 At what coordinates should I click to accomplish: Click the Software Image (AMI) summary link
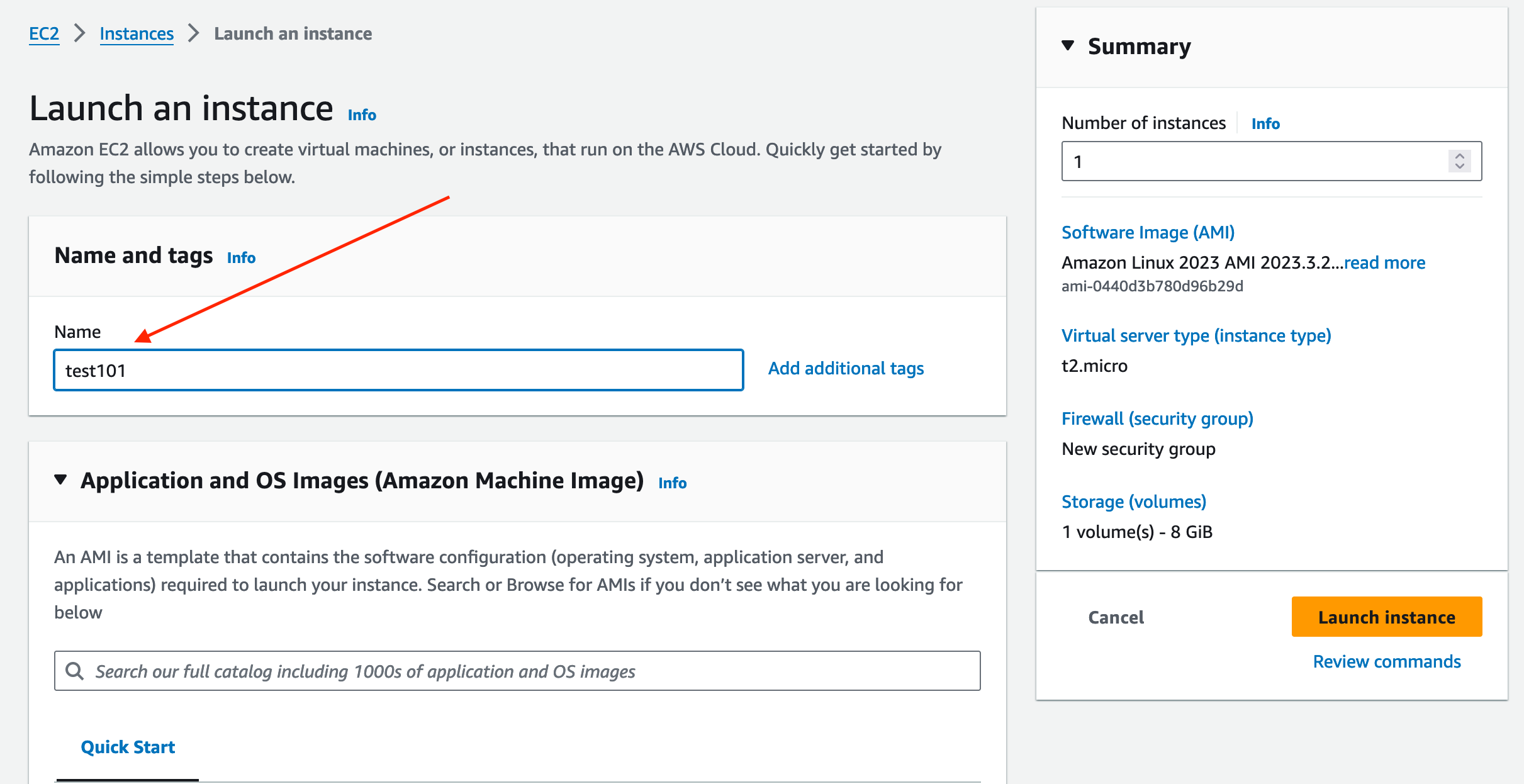[1148, 232]
